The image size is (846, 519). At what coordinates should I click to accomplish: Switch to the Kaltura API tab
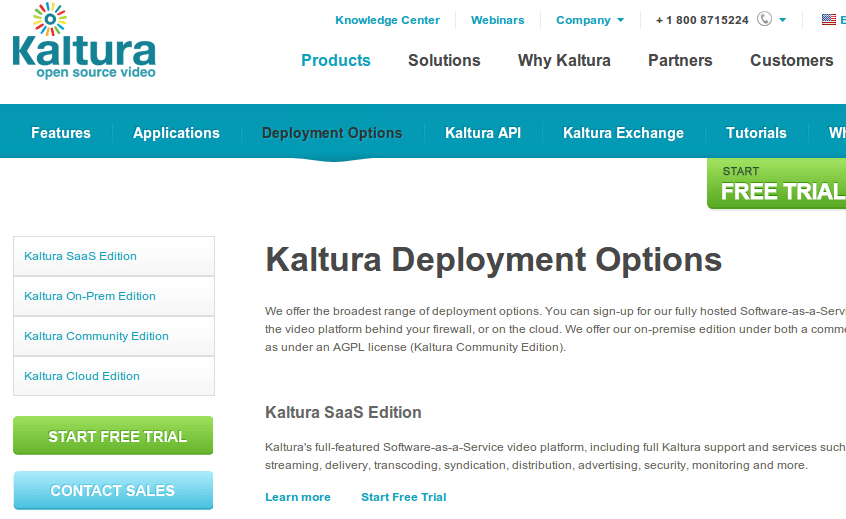tap(483, 133)
